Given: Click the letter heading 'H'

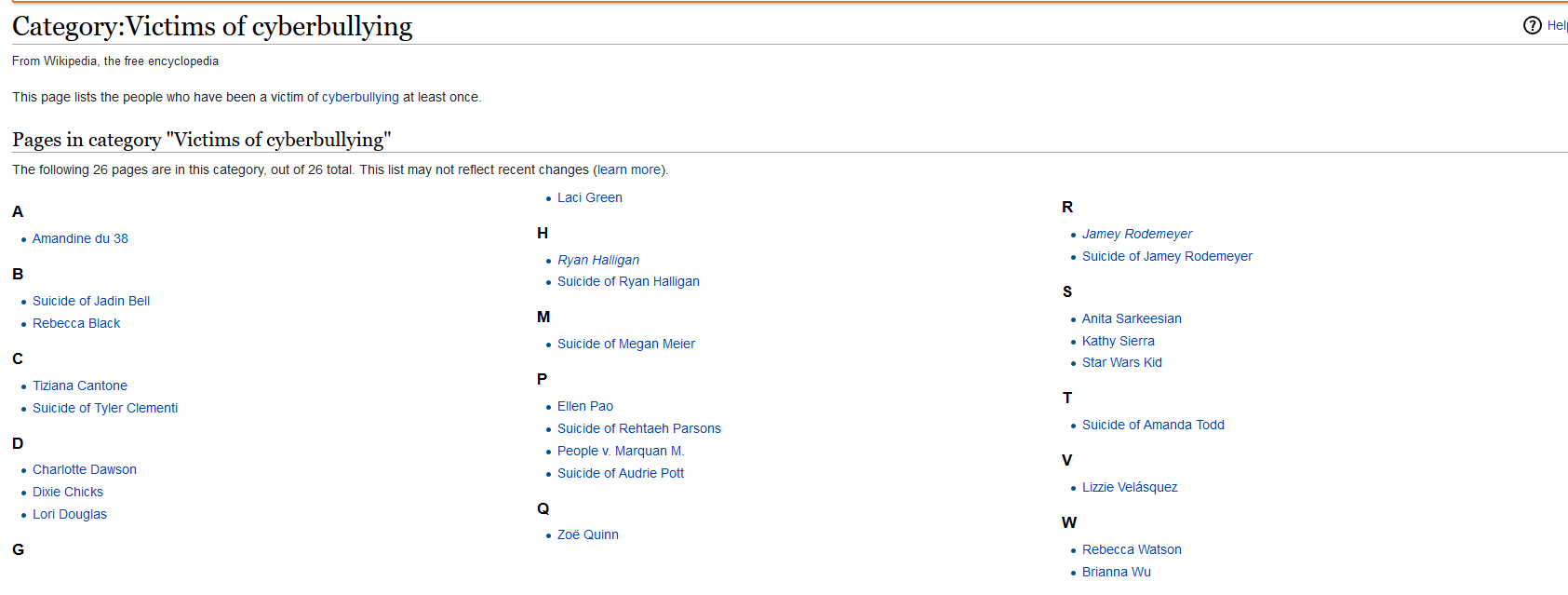Looking at the screenshot, I should point(543,234).
